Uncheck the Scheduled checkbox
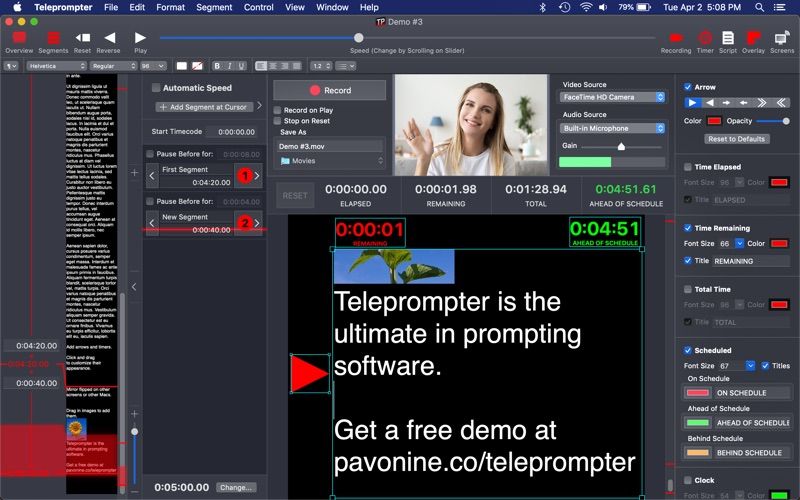The image size is (800, 500). coord(688,351)
